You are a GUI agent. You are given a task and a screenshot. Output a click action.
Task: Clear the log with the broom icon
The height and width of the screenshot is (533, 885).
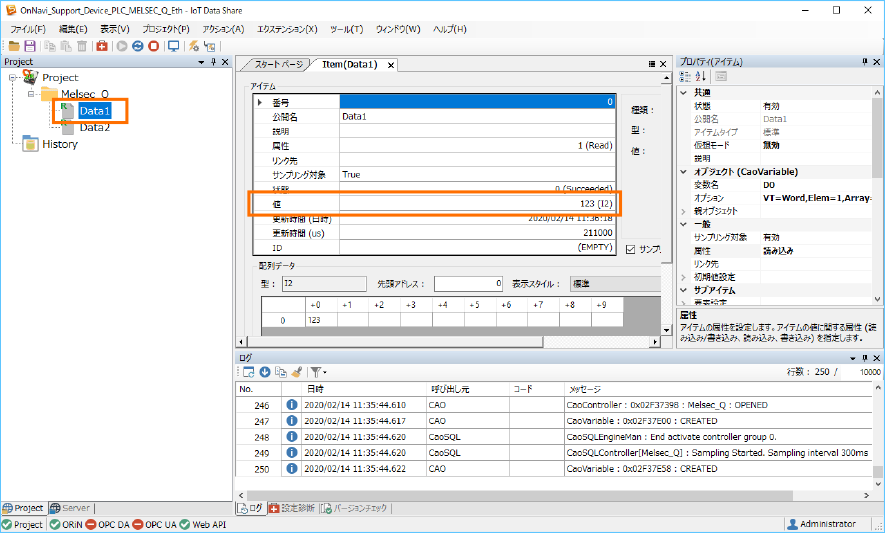click(x=296, y=372)
